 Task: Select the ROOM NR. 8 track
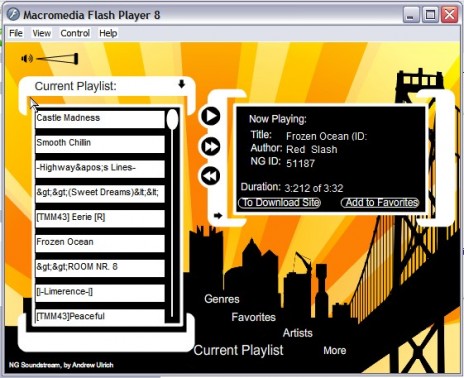pyautogui.click(x=100, y=268)
